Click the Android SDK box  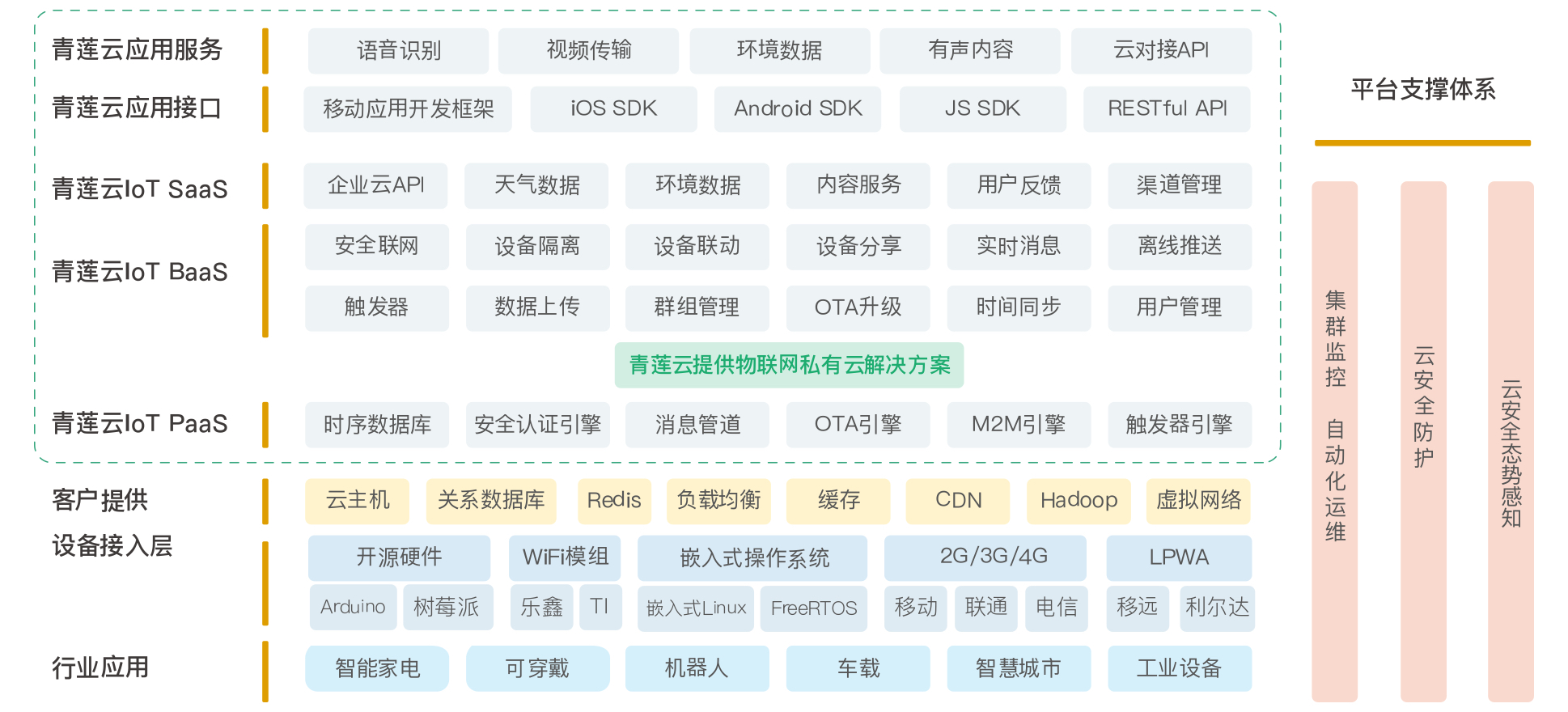click(798, 108)
